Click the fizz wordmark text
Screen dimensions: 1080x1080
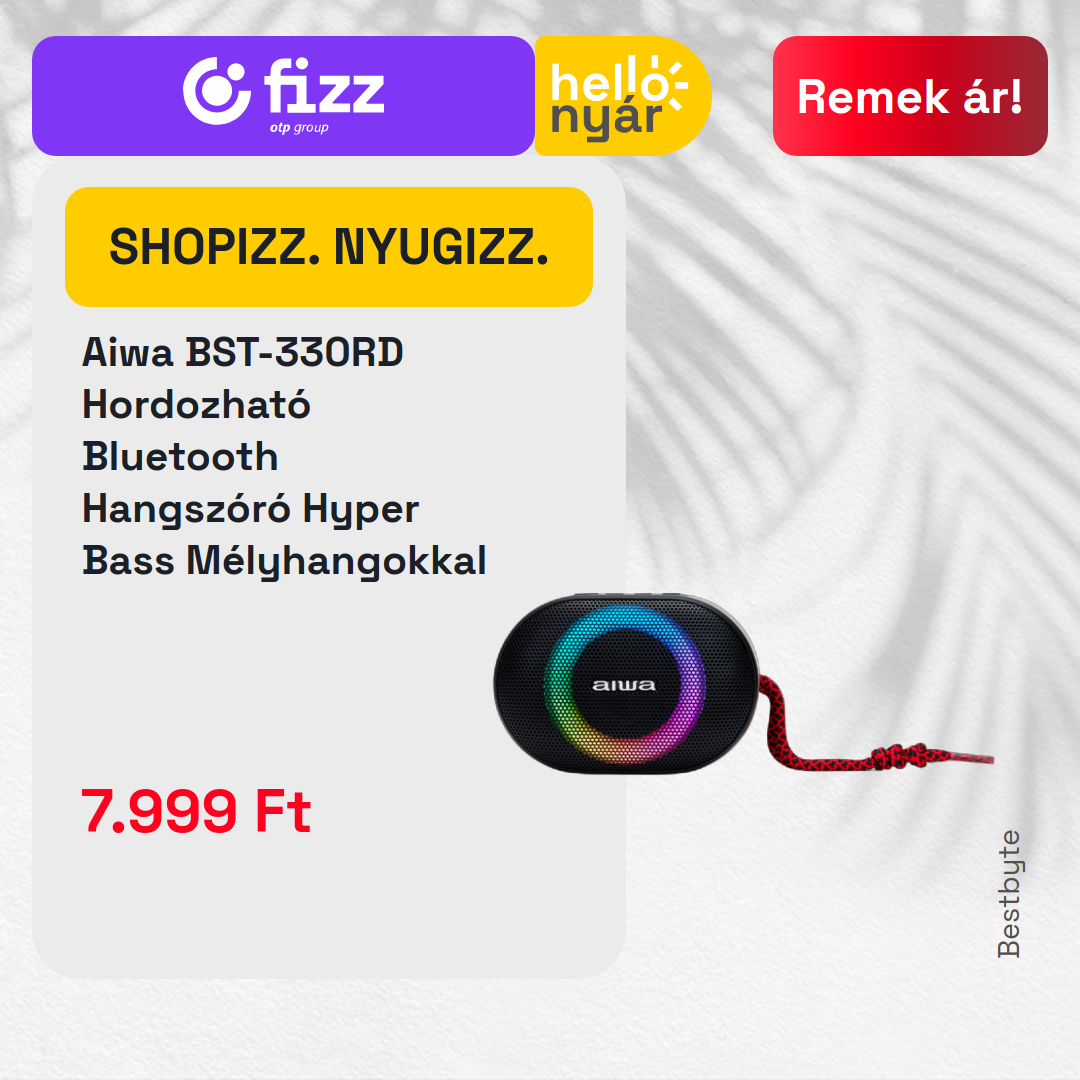[324, 86]
